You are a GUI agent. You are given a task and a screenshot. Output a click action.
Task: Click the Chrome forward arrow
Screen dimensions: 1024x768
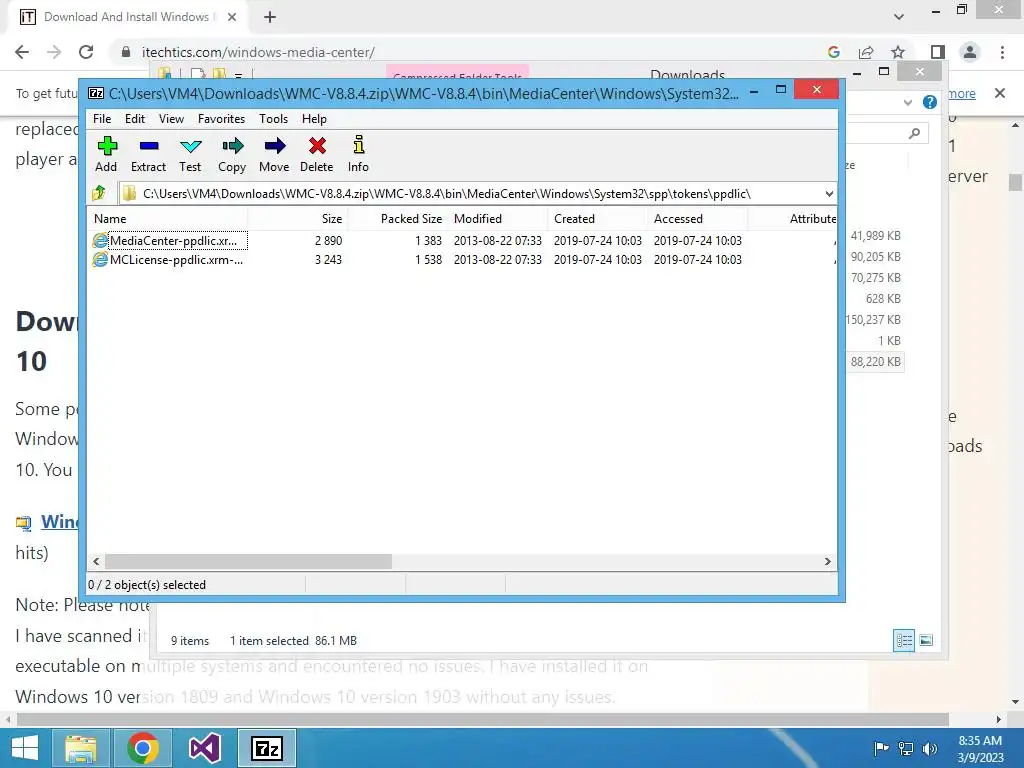point(54,52)
